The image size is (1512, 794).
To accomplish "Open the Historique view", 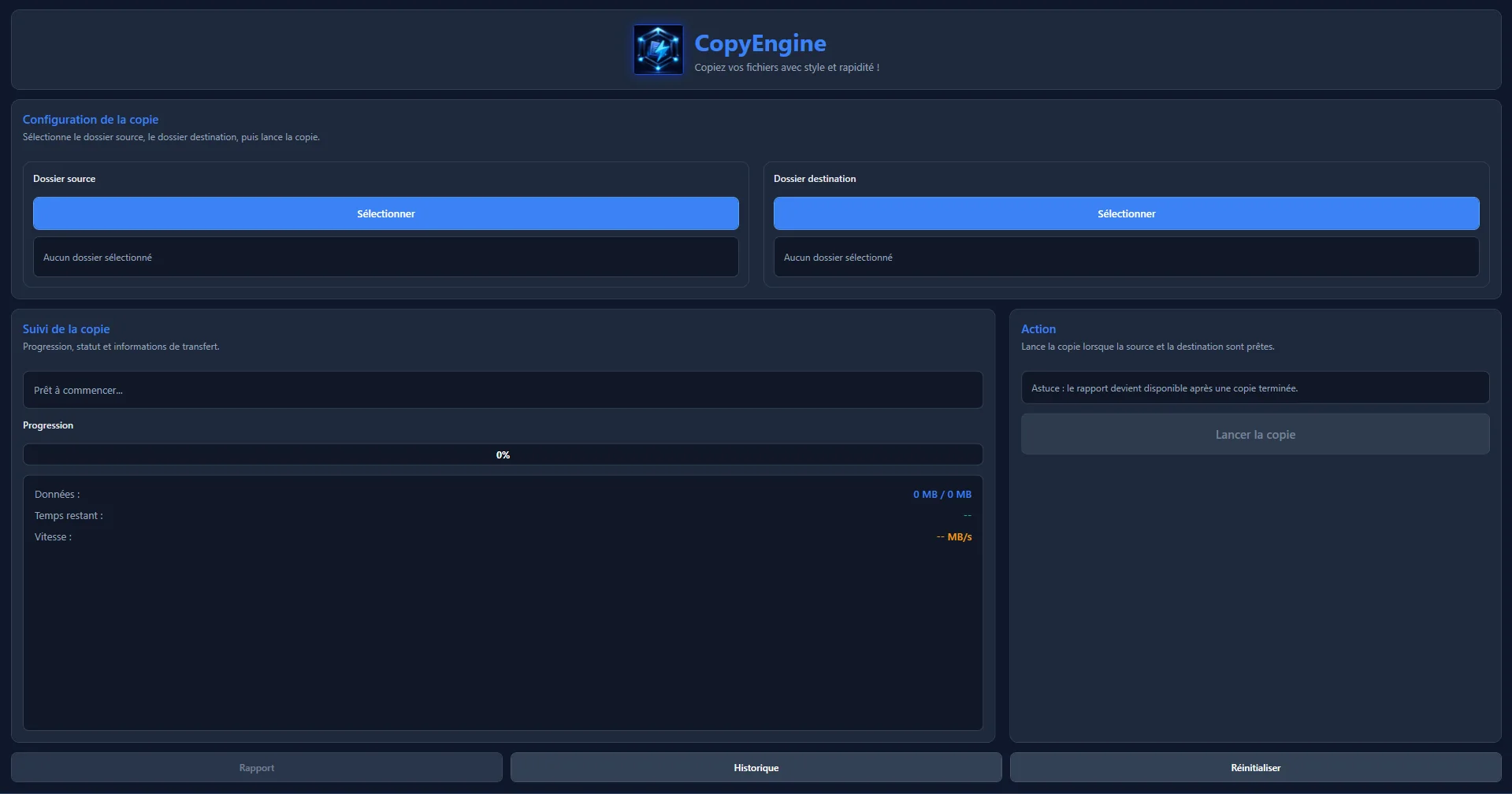I will [x=756, y=767].
